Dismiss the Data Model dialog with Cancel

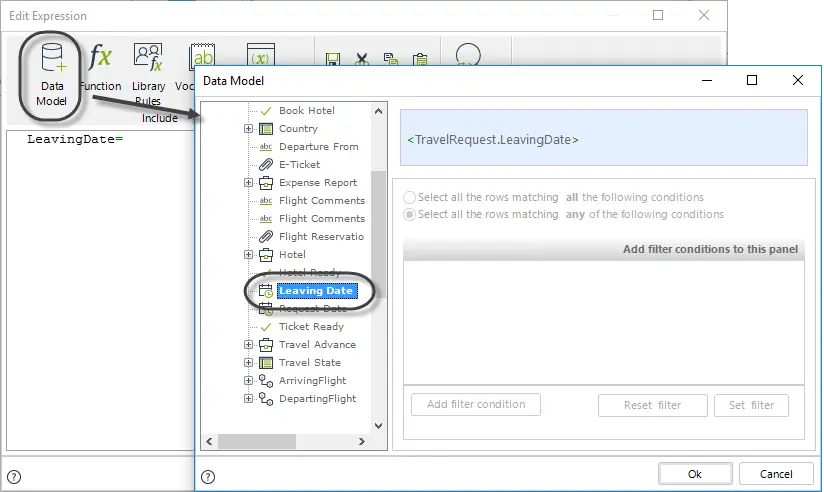click(776, 474)
